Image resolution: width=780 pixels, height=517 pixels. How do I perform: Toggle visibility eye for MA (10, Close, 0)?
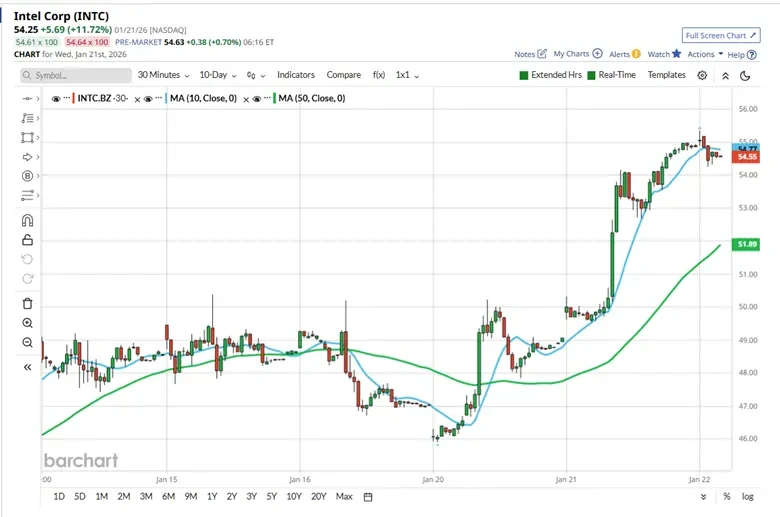coord(148,99)
